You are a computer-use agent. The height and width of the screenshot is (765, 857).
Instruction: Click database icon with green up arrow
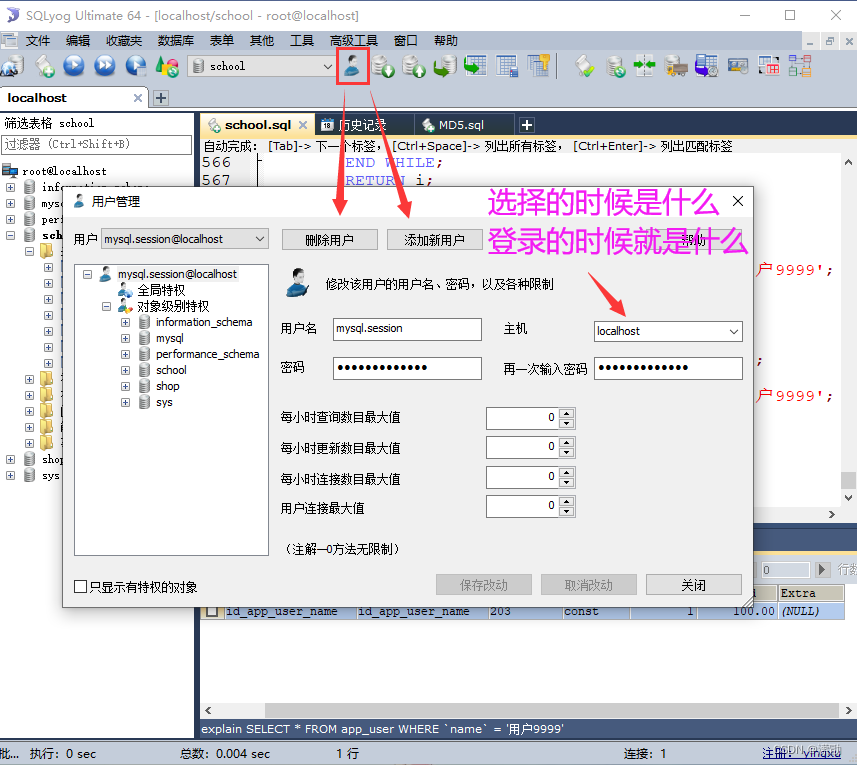point(414,66)
